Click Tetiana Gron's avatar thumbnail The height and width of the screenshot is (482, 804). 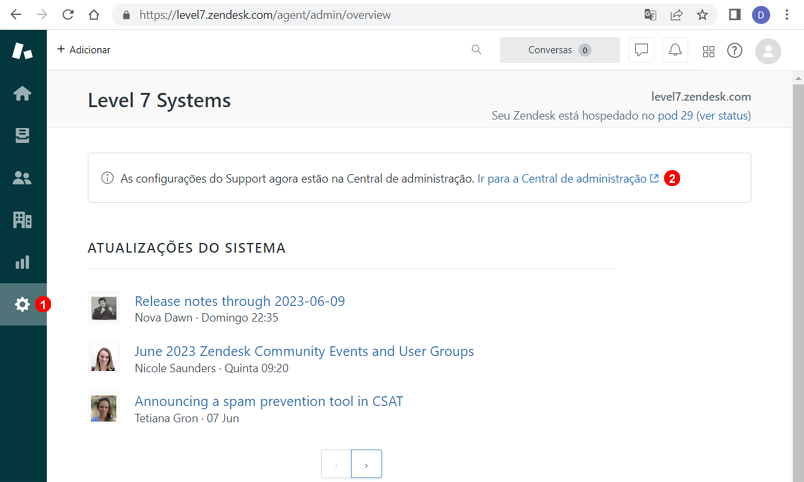(104, 408)
